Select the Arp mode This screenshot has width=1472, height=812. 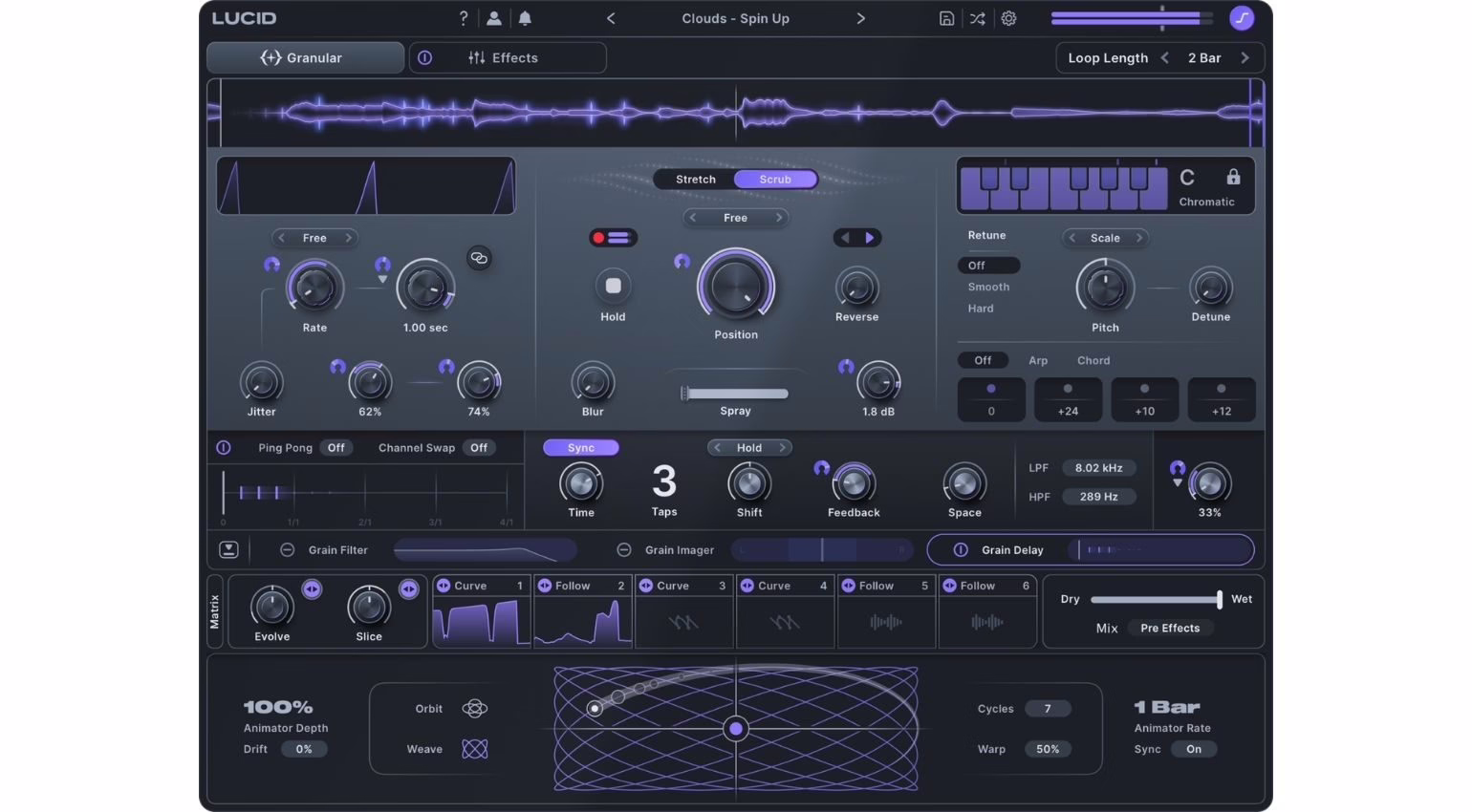click(x=1038, y=360)
